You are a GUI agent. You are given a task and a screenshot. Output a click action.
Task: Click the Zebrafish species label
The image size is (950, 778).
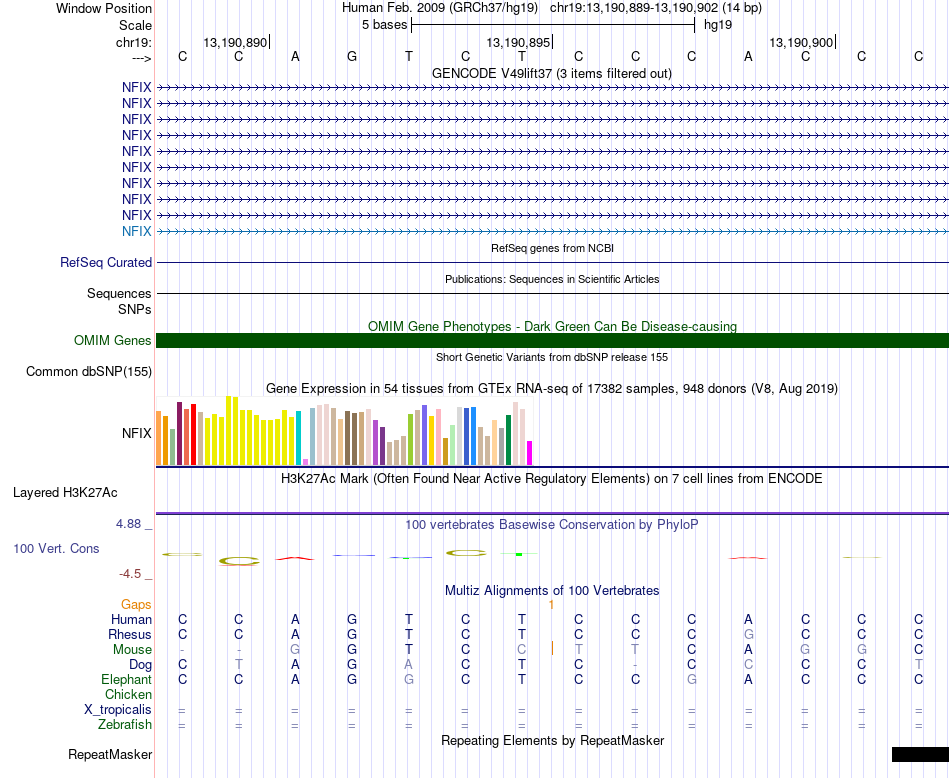(x=125, y=724)
